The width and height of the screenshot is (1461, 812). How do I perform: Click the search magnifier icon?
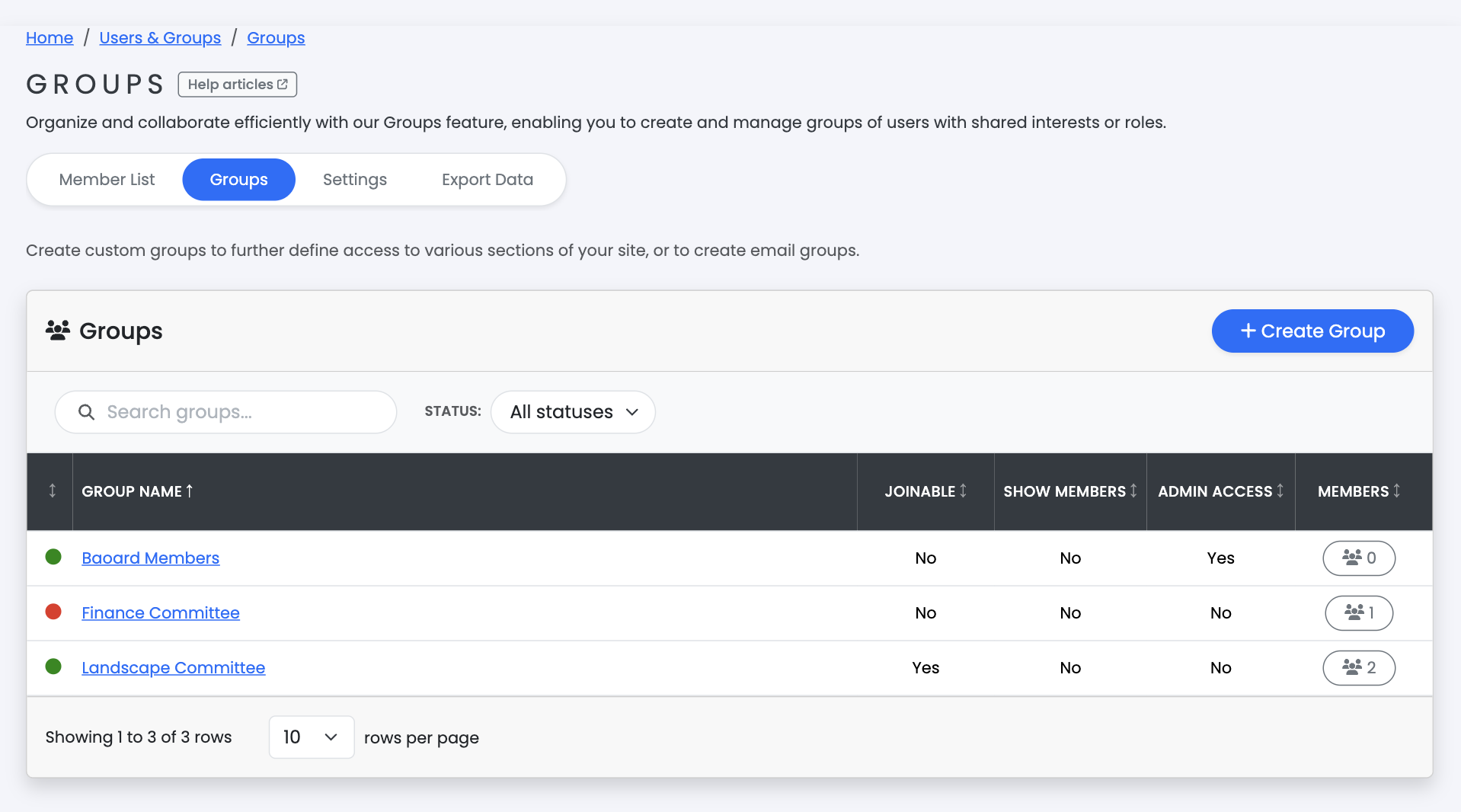coord(87,412)
